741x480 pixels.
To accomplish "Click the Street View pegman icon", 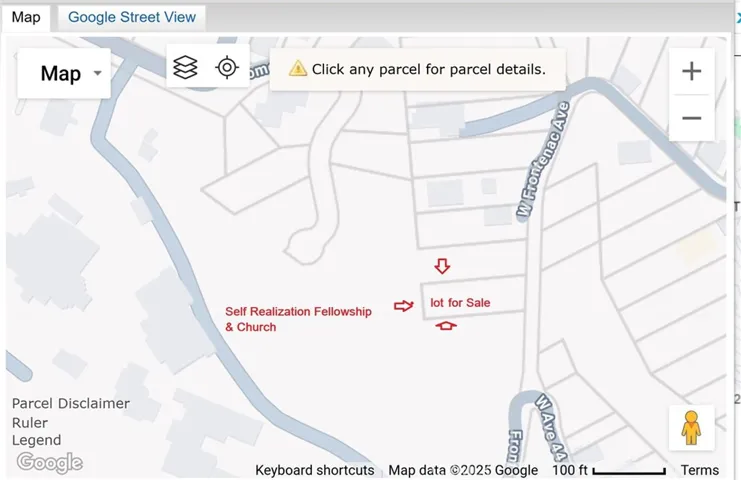I will click(x=691, y=428).
